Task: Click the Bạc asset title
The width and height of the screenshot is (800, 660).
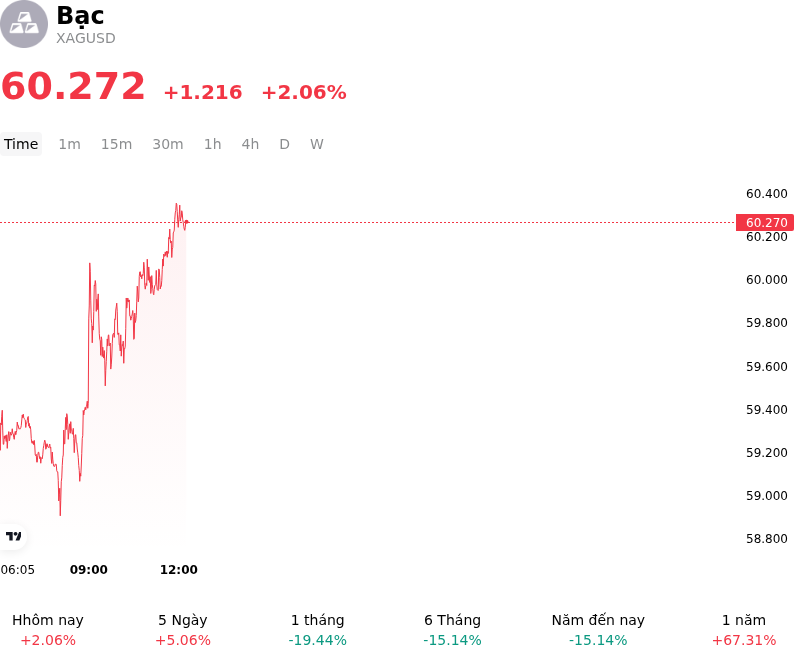Action: click(x=80, y=16)
